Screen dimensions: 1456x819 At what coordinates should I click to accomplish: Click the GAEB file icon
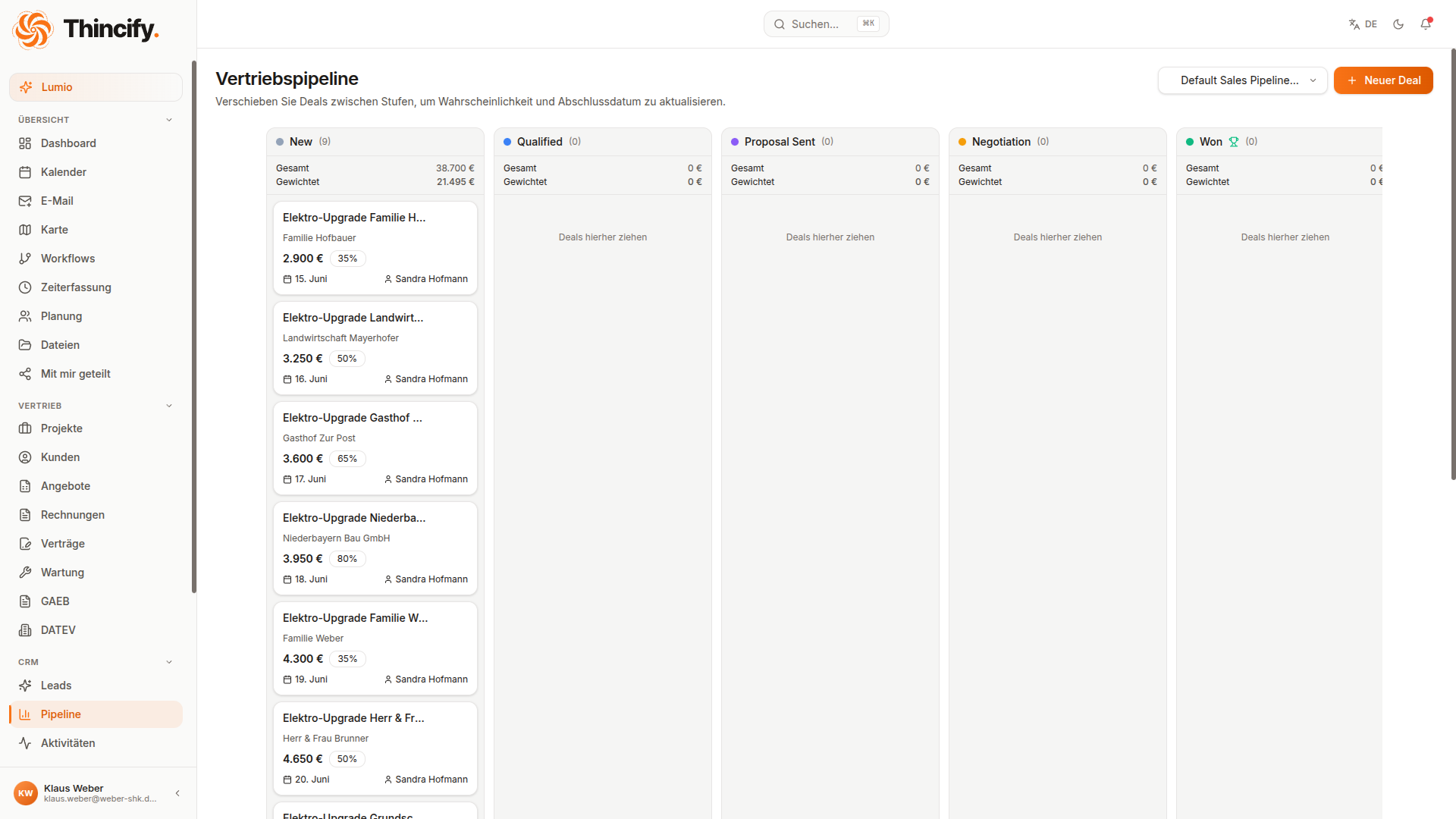tap(25, 601)
